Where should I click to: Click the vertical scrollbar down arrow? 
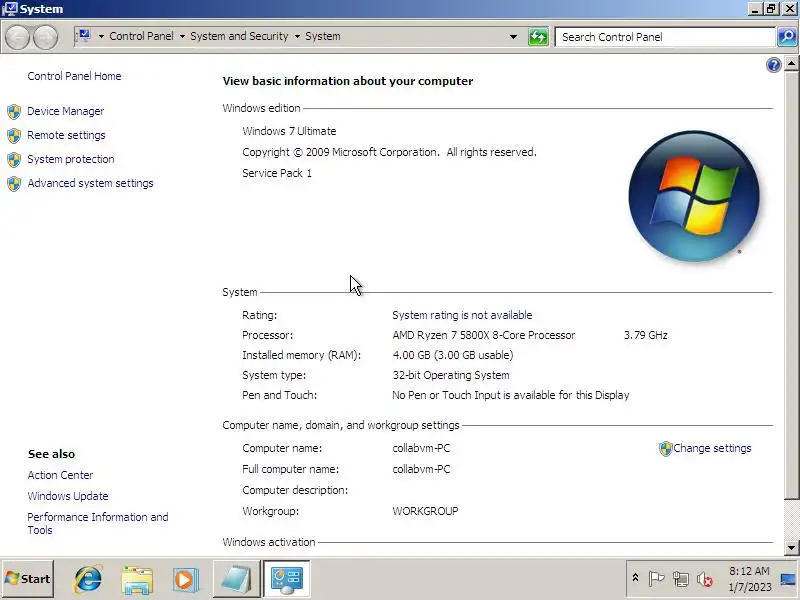tap(791, 548)
